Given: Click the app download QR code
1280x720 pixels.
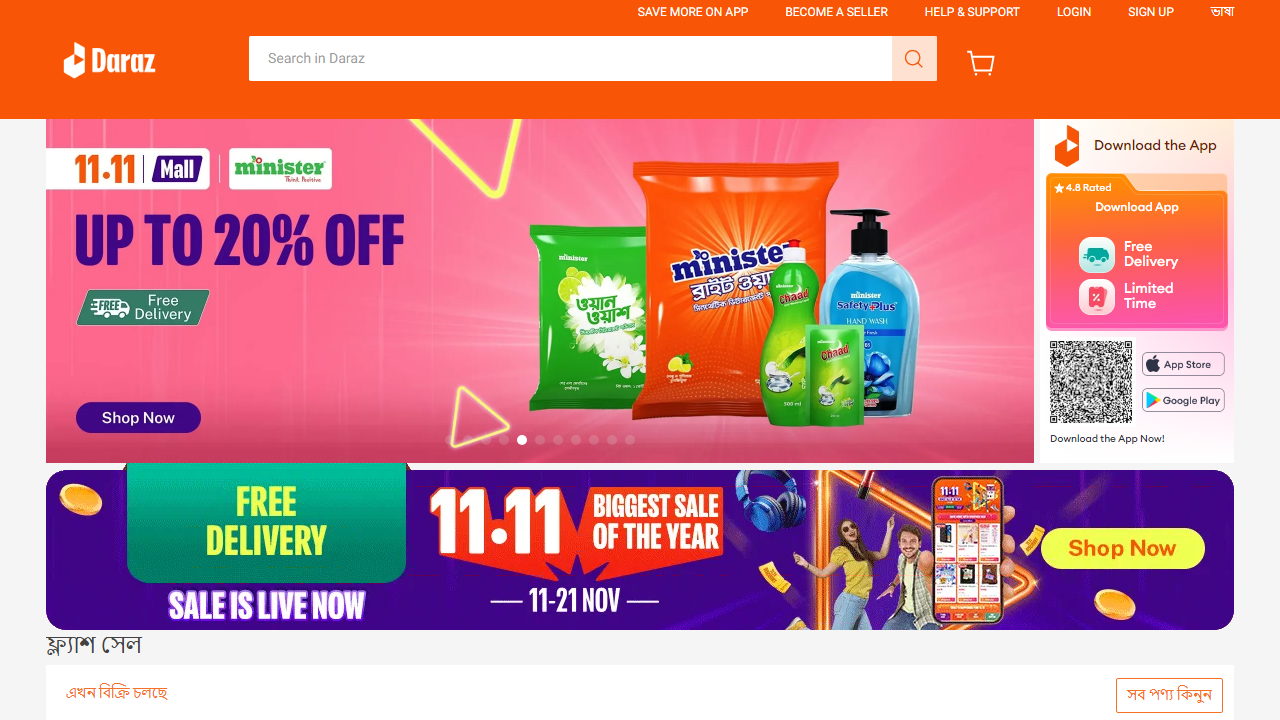Looking at the screenshot, I should coord(1091,382).
